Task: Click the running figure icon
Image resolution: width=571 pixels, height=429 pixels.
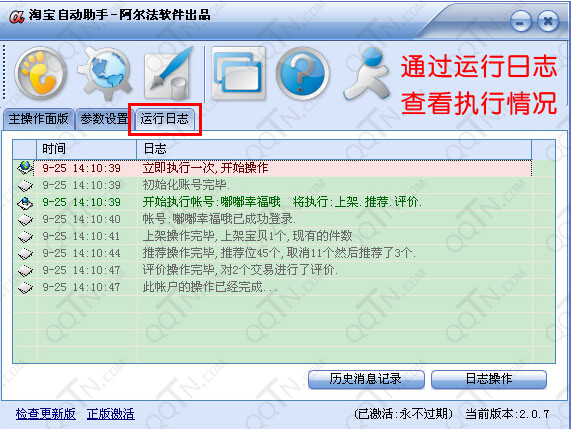Action: [x=367, y=74]
